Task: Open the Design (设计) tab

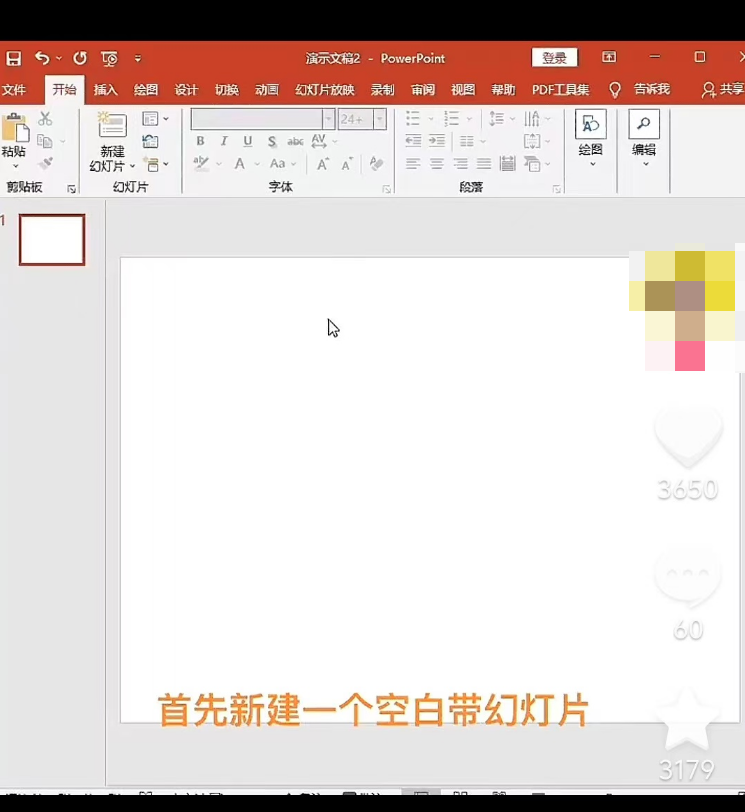Action: 186,90
